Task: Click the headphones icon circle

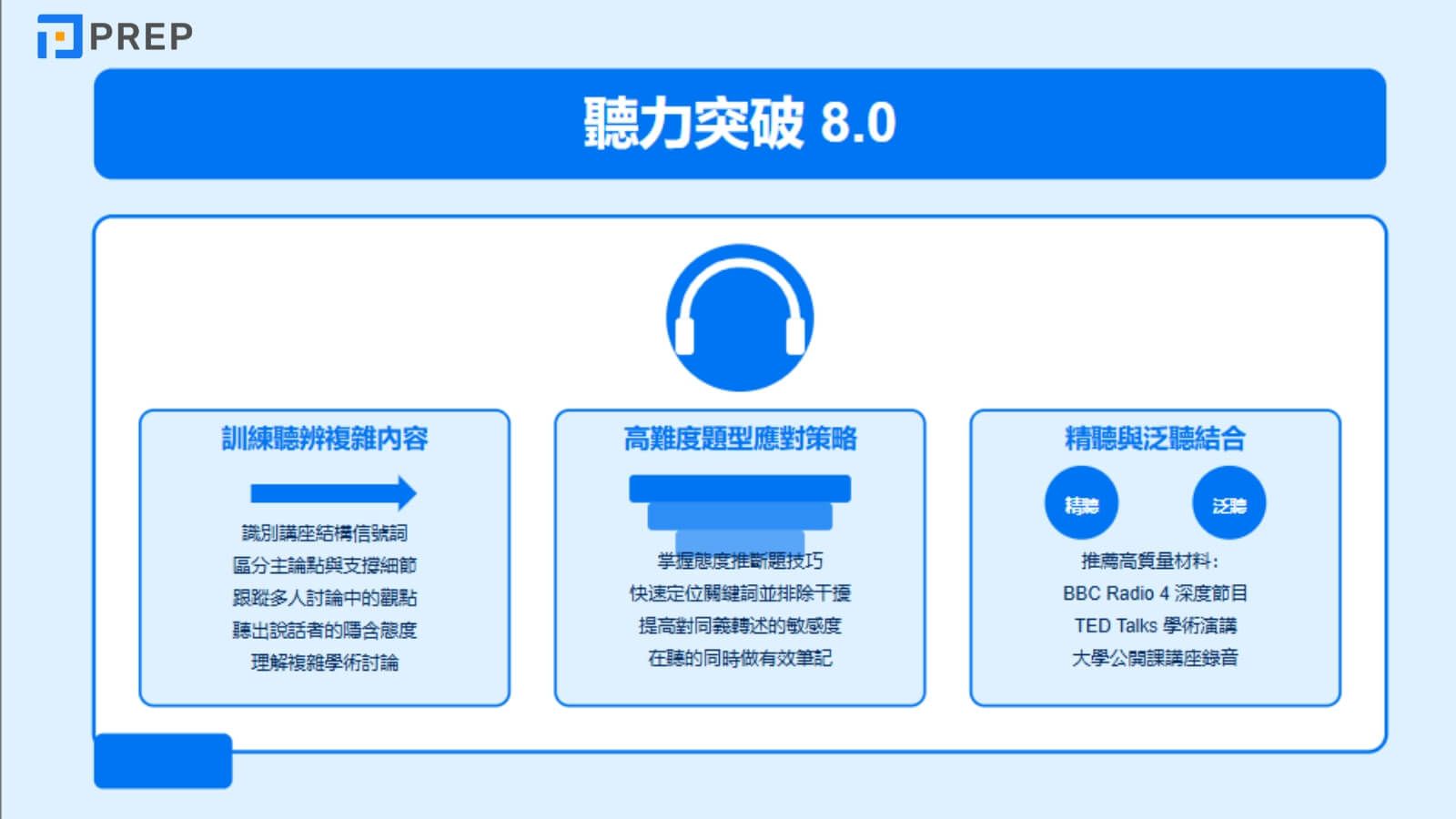Action: [x=740, y=318]
